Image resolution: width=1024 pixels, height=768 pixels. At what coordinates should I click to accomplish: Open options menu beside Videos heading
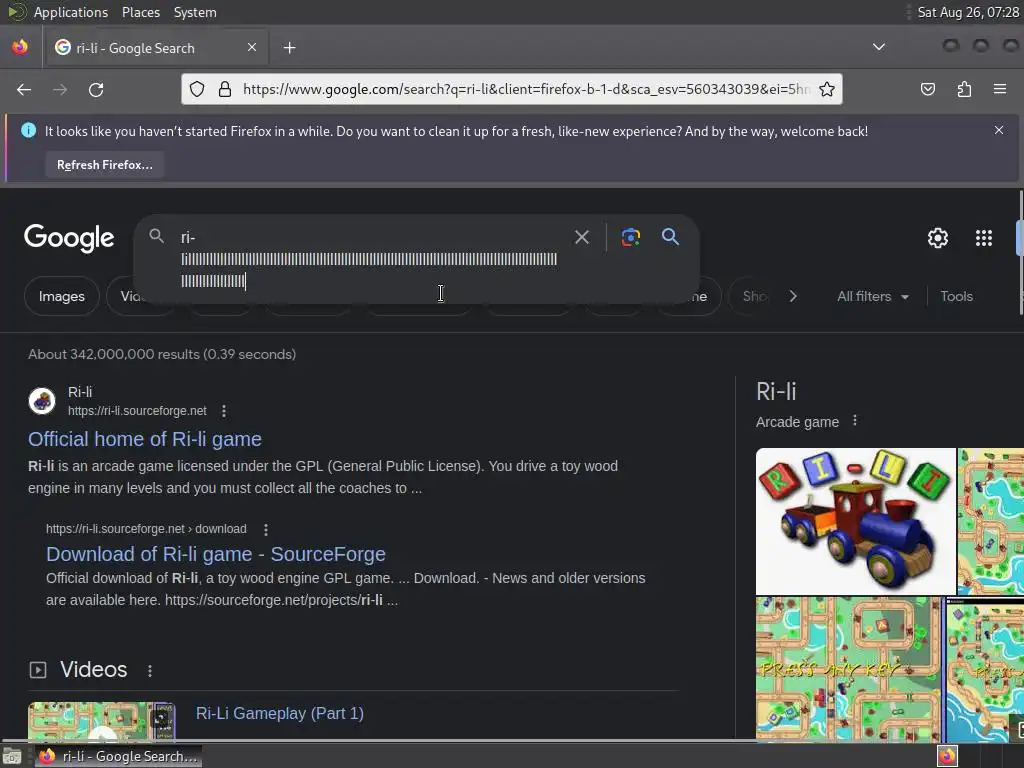pyautogui.click(x=150, y=671)
